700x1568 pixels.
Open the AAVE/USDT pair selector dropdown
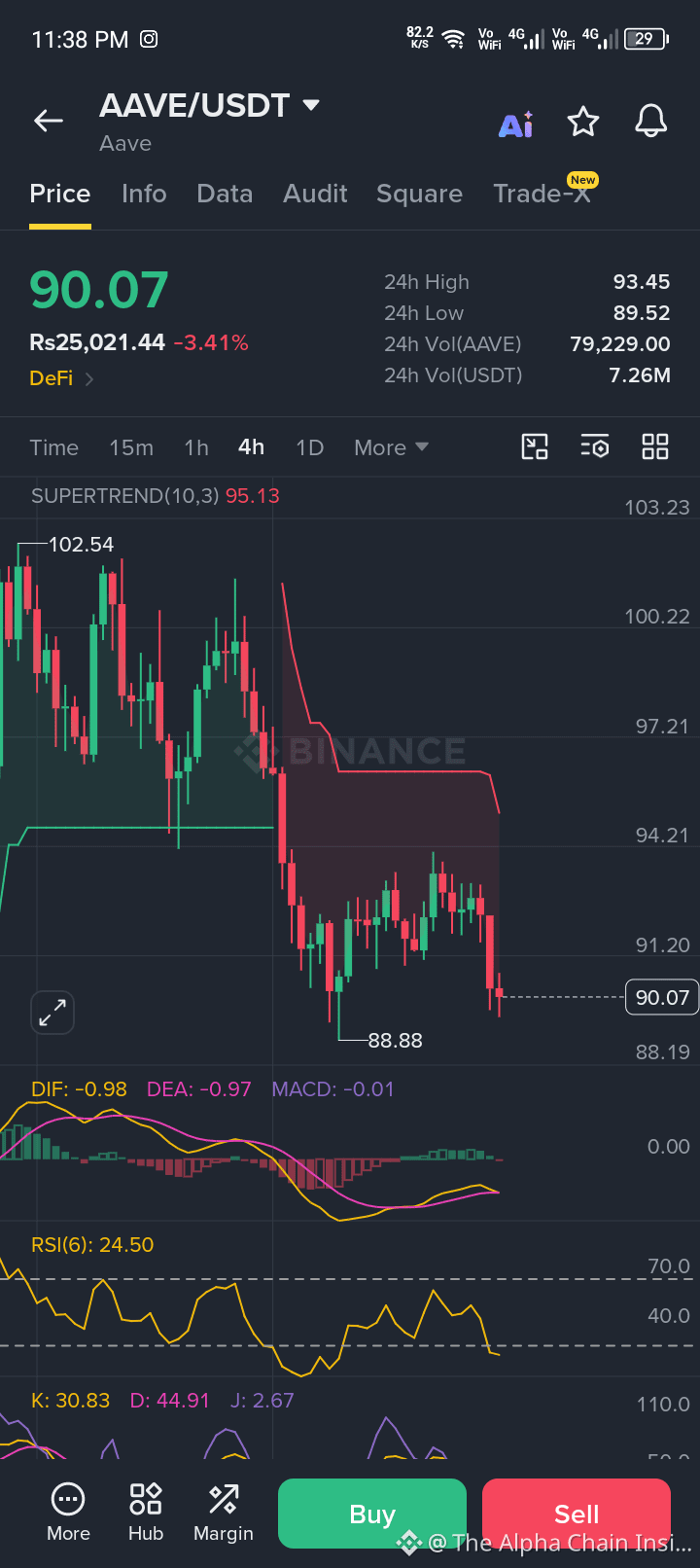pyautogui.click(x=311, y=105)
